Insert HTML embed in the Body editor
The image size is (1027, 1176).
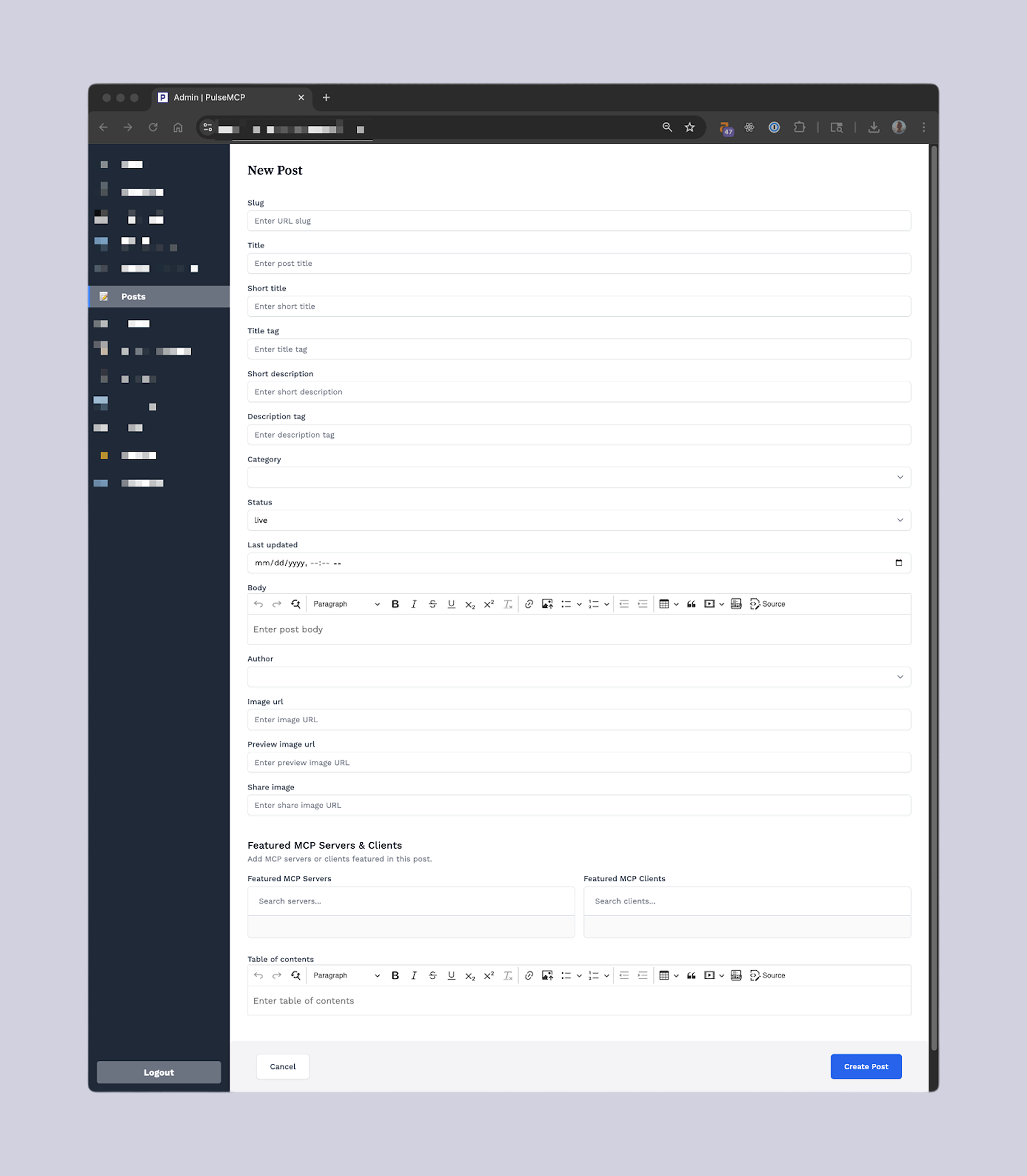click(x=736, y=604)
